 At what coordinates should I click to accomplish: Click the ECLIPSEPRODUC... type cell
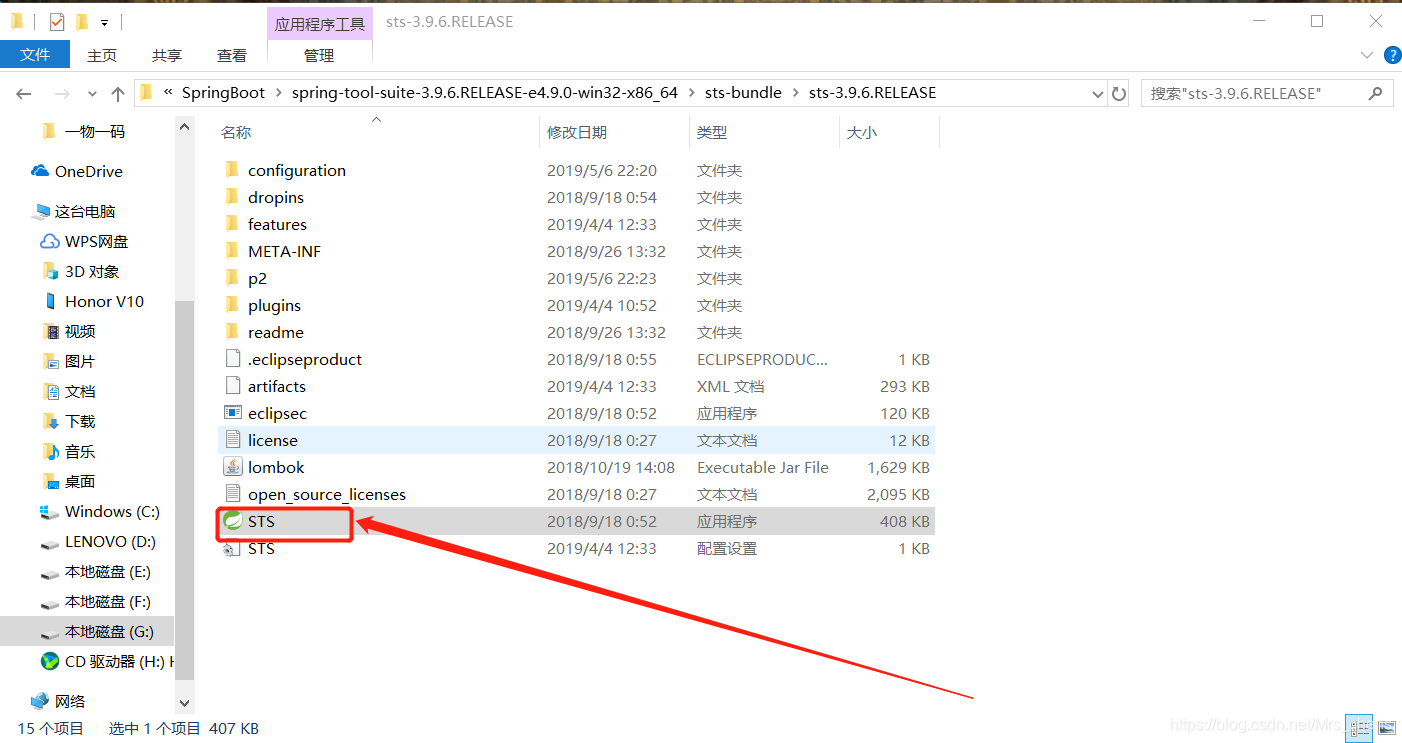click(x=762, y=359)
